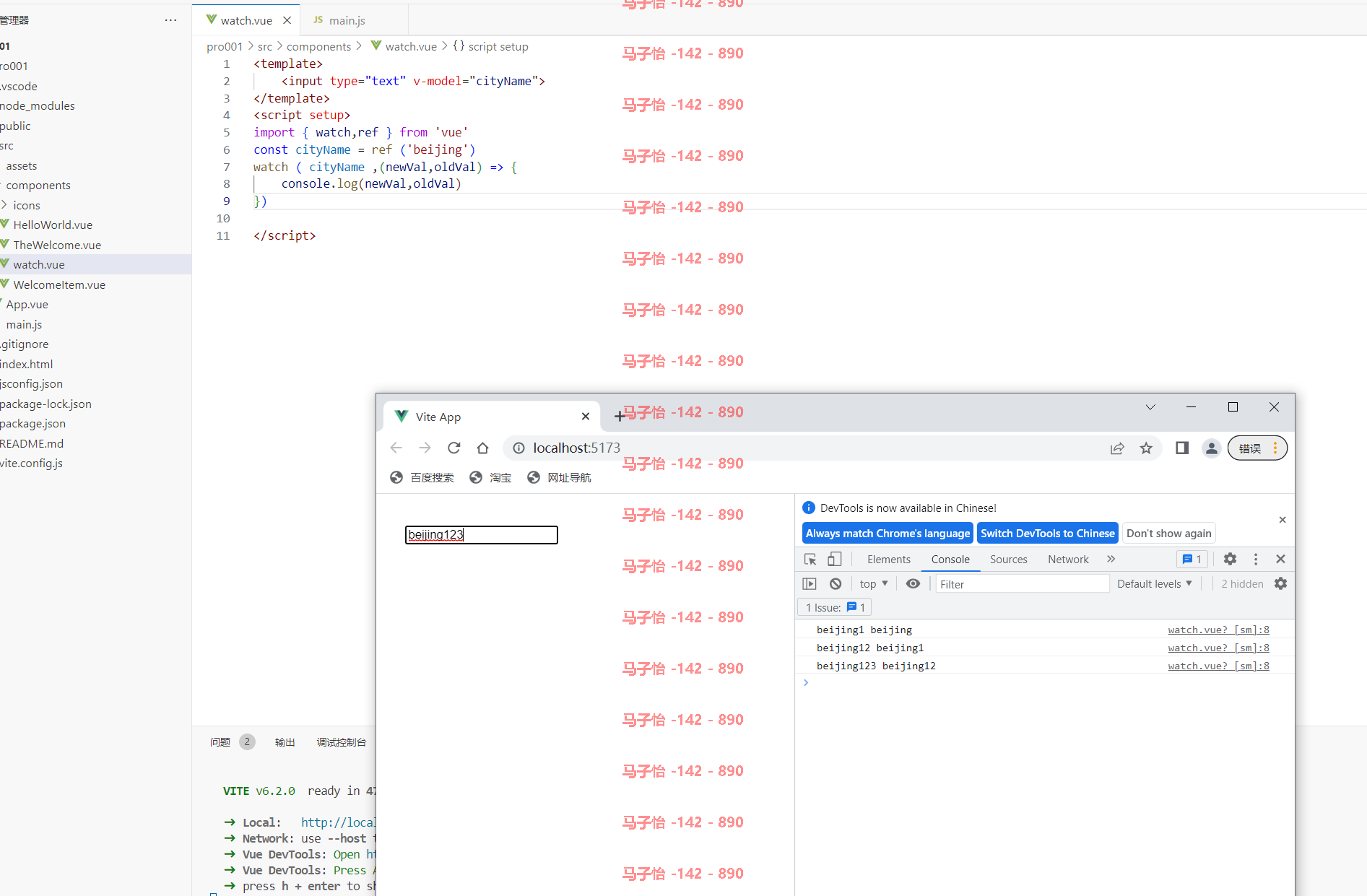This screenshot has width=1367, height=896.
Task: Click Don't show again
Action: coord(1168,533)
